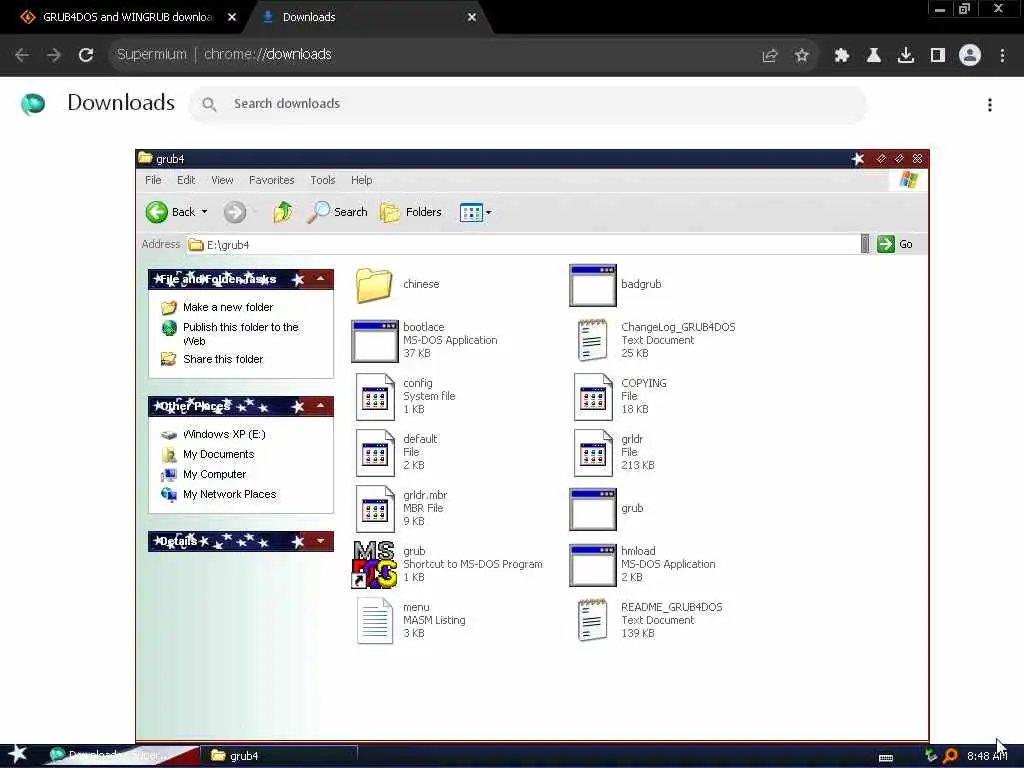This screenshot has height=768, width=1024.
Task: Click the taskbar clock showing 8:48 AM
Action: (x=987, y=756)
